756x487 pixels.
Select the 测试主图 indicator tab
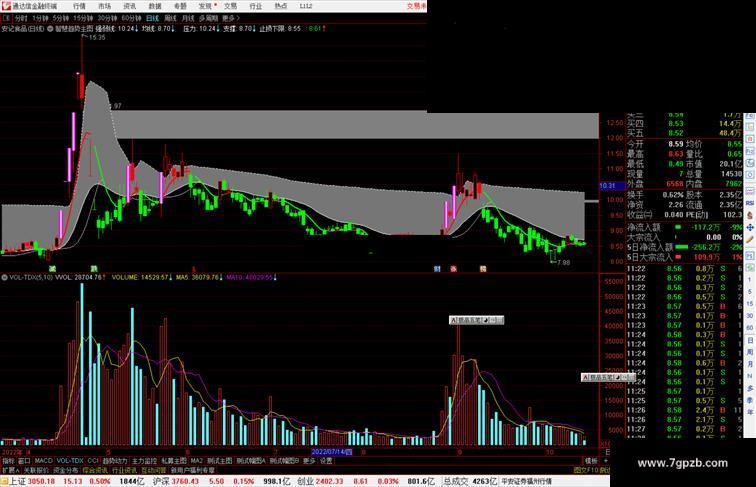point(219,461)
